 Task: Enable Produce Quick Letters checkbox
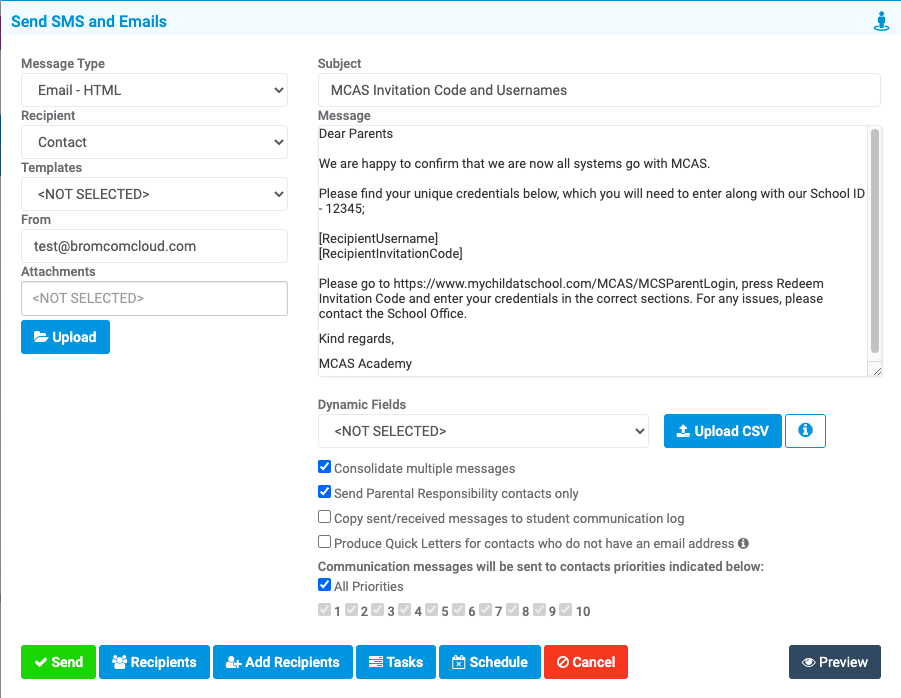(325, 542)
